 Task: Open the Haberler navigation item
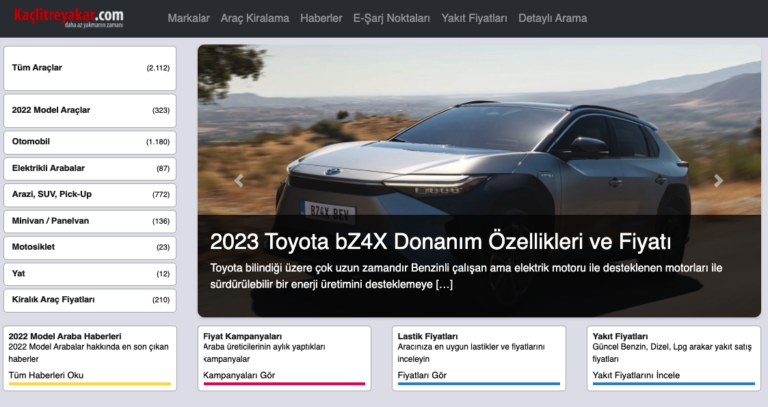(x=321, y=18)
